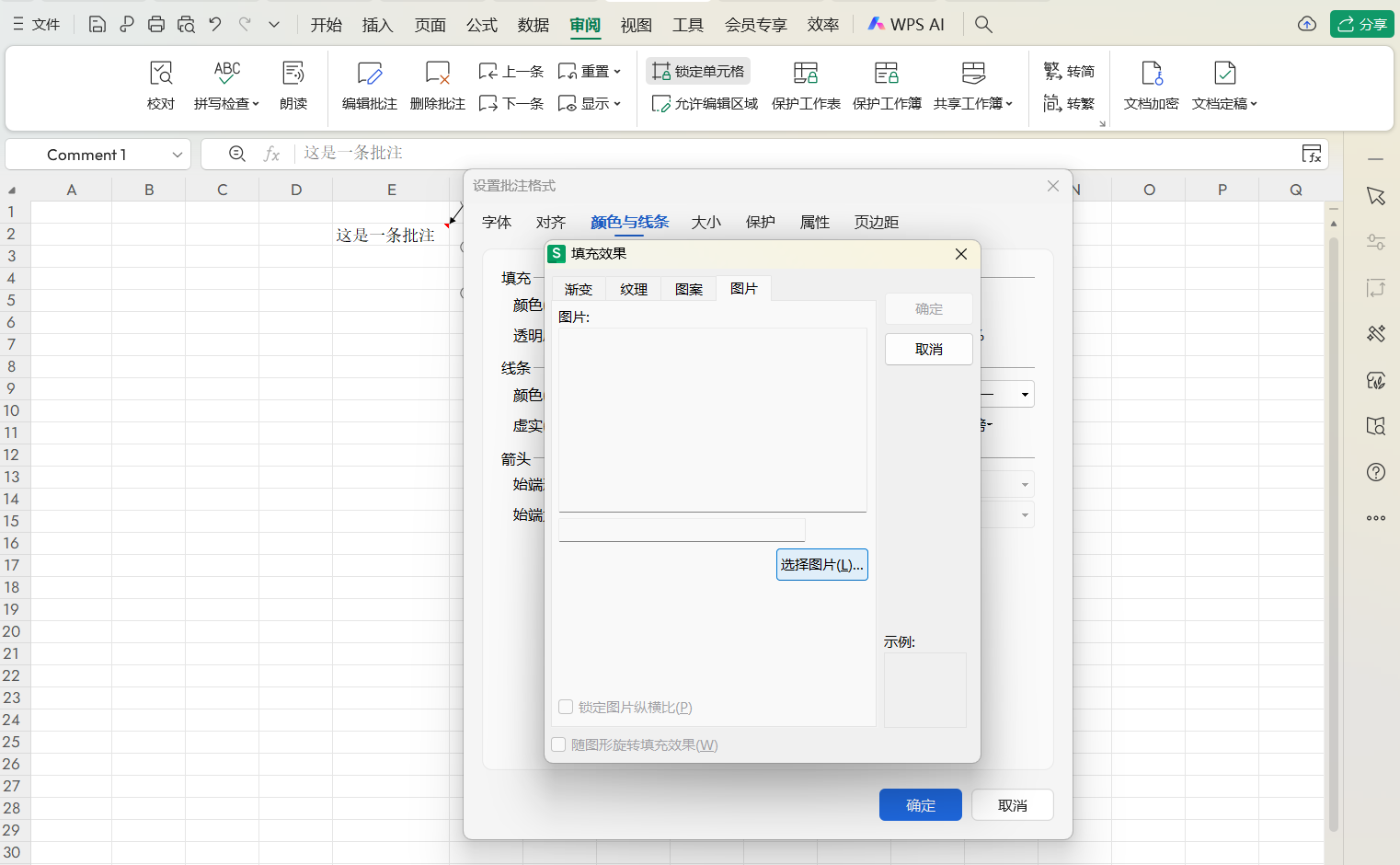1400x865 pixels.
Task: Toggle 锁定单元格 lock cell state
Action: (697, 71)
